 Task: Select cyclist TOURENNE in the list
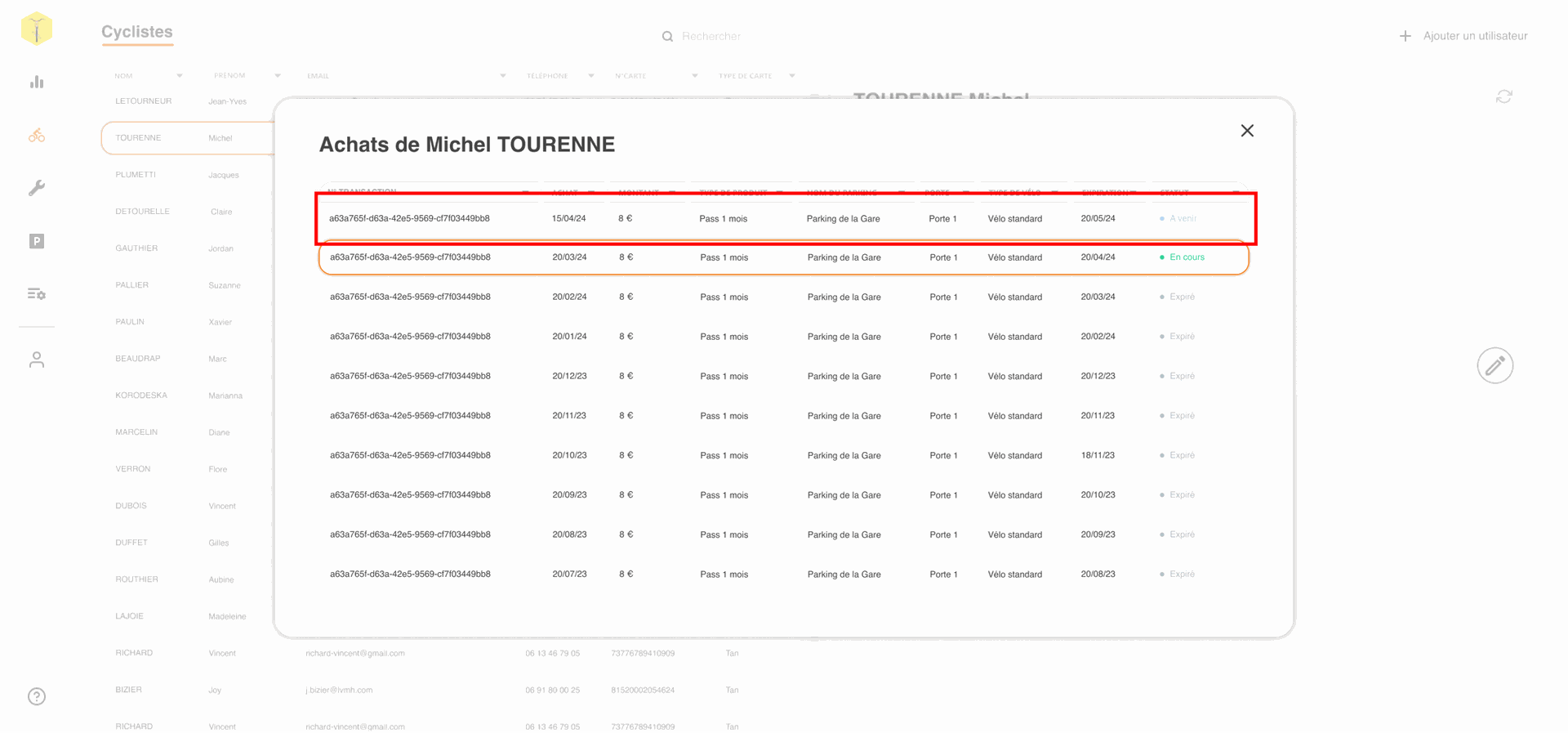pyautogui.click(x=138, y=138)
